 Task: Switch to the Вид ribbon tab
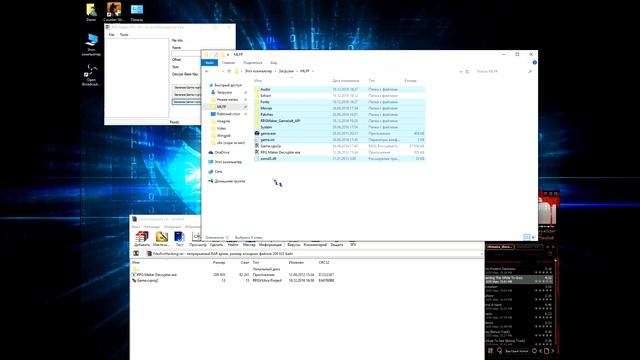coord(274,62)
